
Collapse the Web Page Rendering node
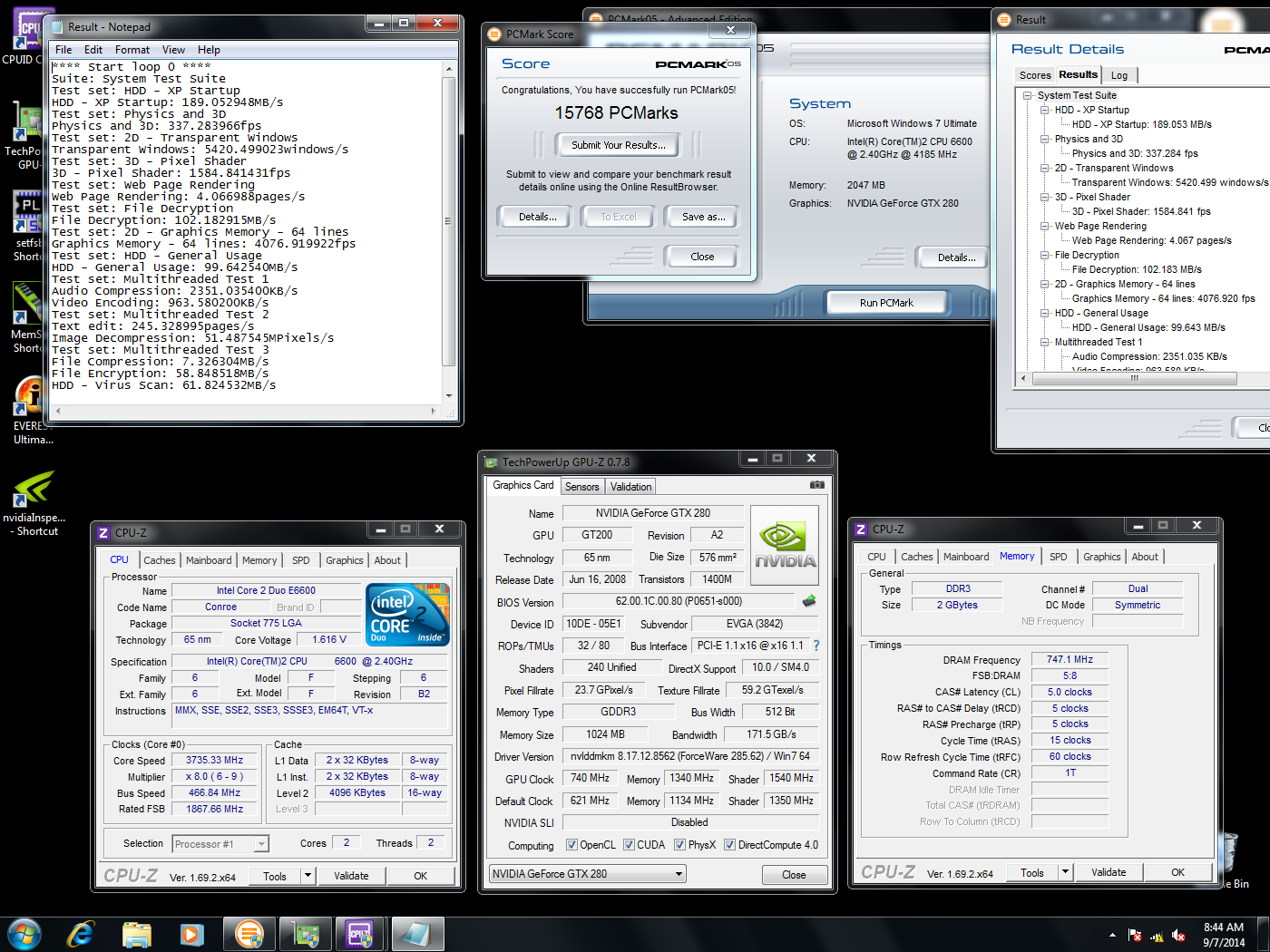coord(1044,226)
